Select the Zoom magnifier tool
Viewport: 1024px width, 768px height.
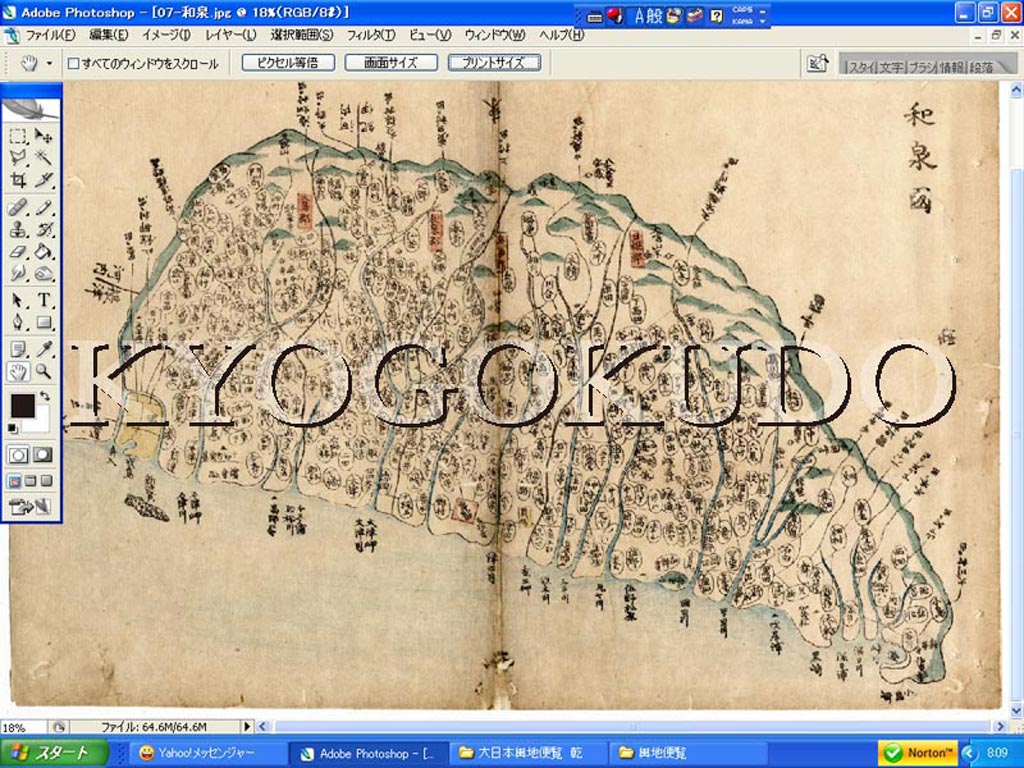tap(44, 372)
